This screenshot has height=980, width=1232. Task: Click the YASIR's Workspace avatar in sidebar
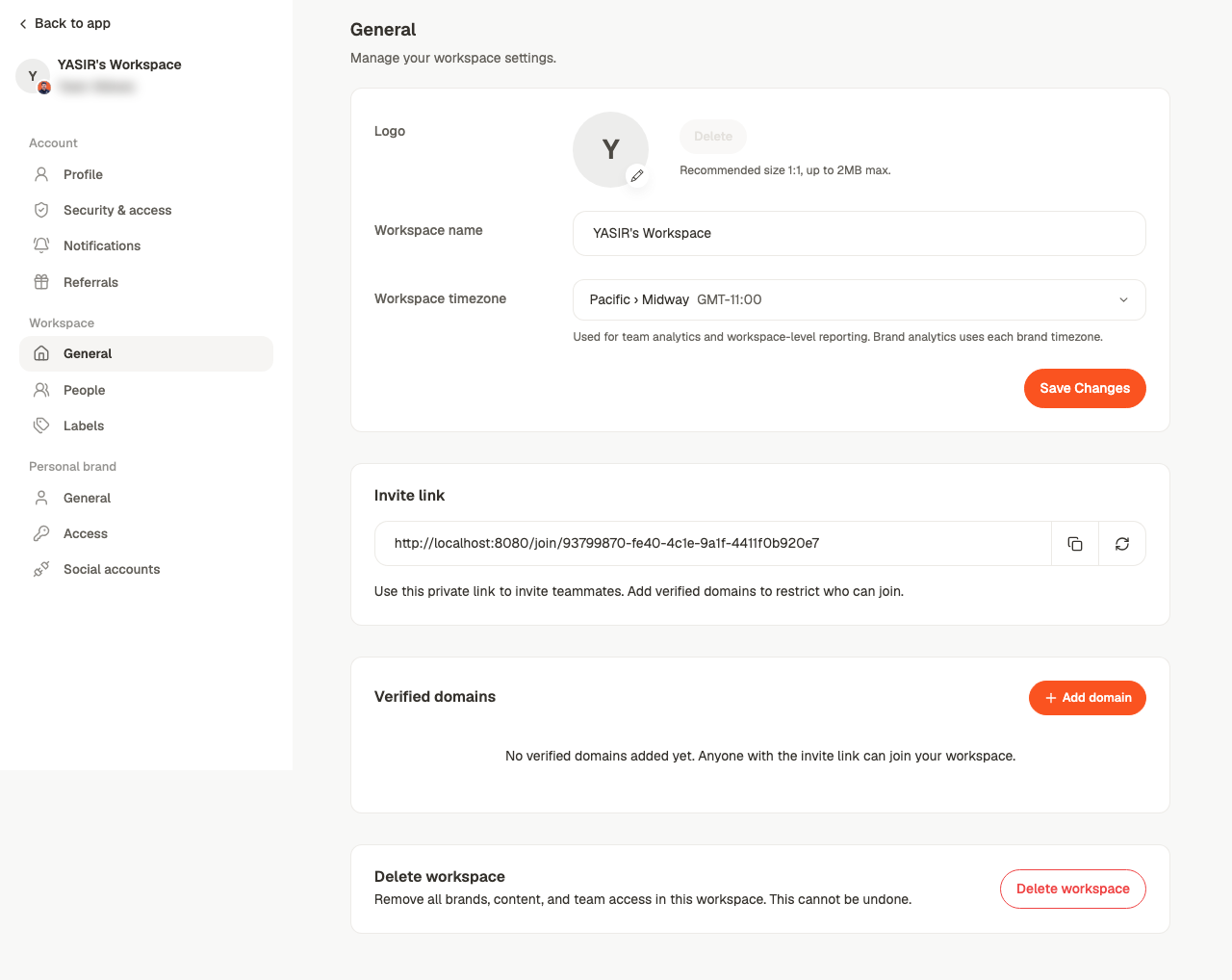33,76
